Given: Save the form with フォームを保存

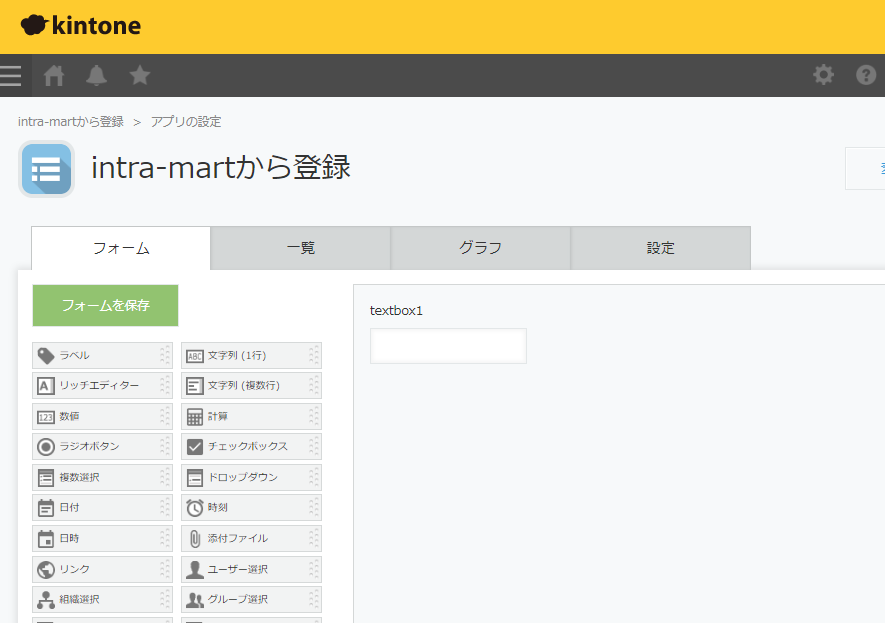Looking at the screenshot, I should 106,305.
